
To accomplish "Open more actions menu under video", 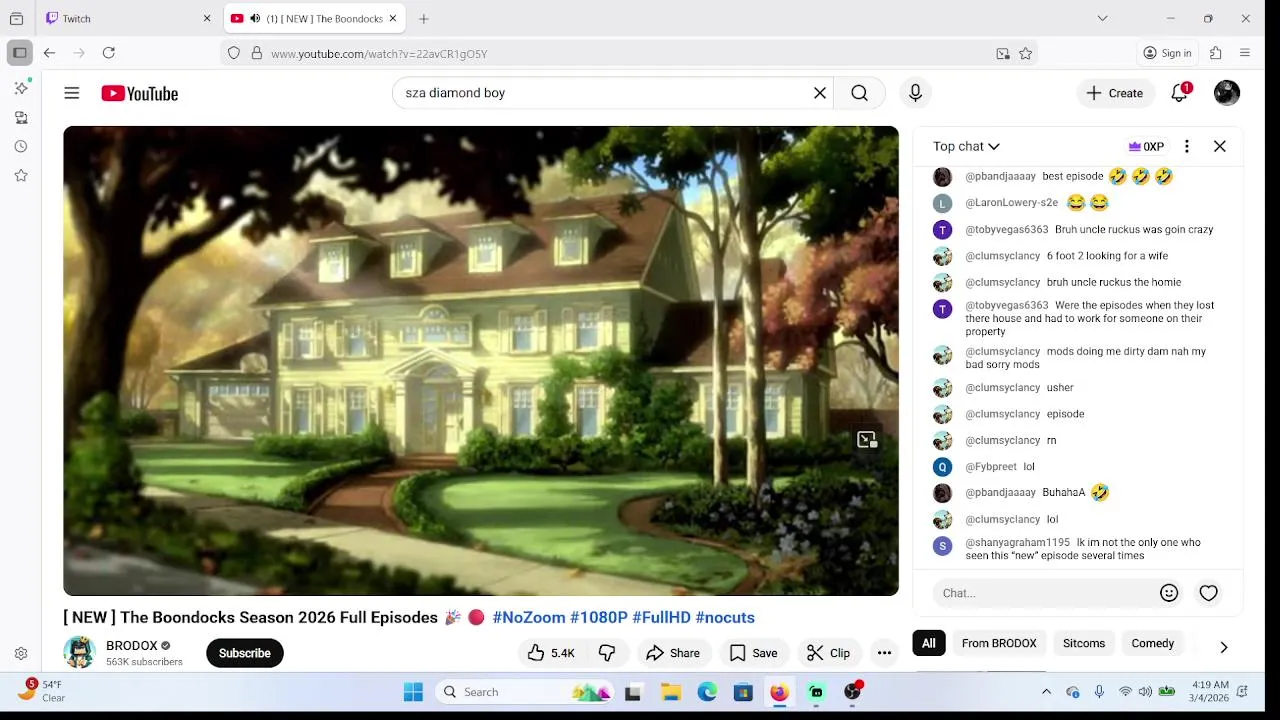I will click(x=884, y=653).
